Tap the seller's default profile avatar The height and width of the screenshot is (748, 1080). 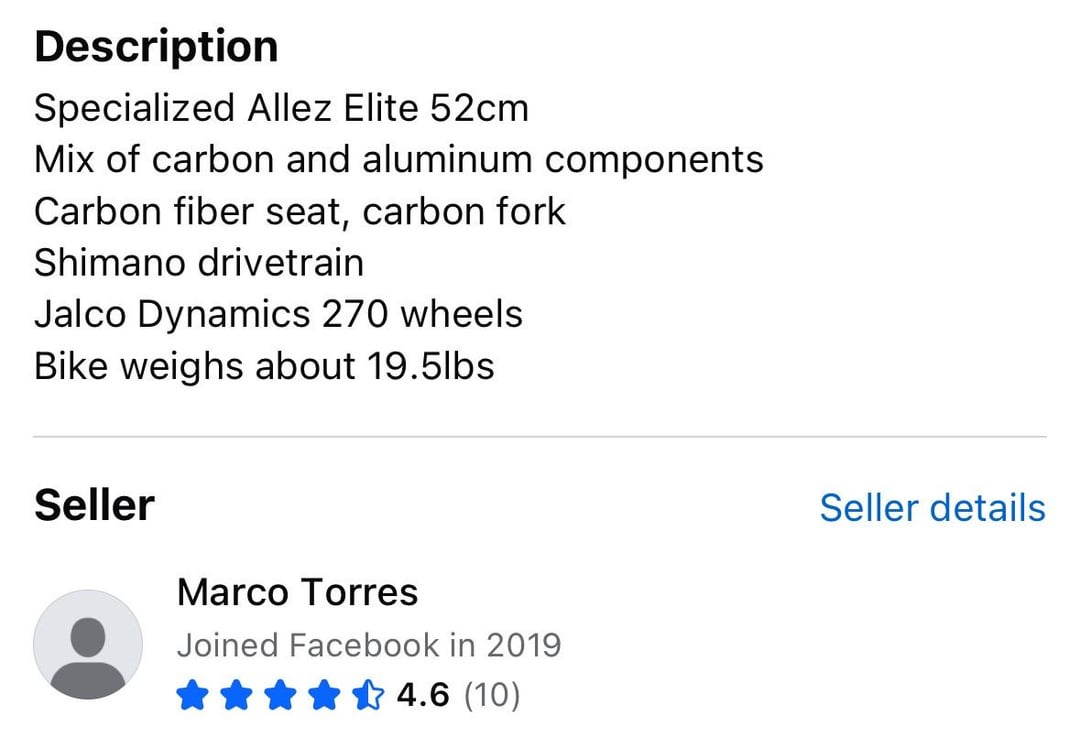pos(88,644)
